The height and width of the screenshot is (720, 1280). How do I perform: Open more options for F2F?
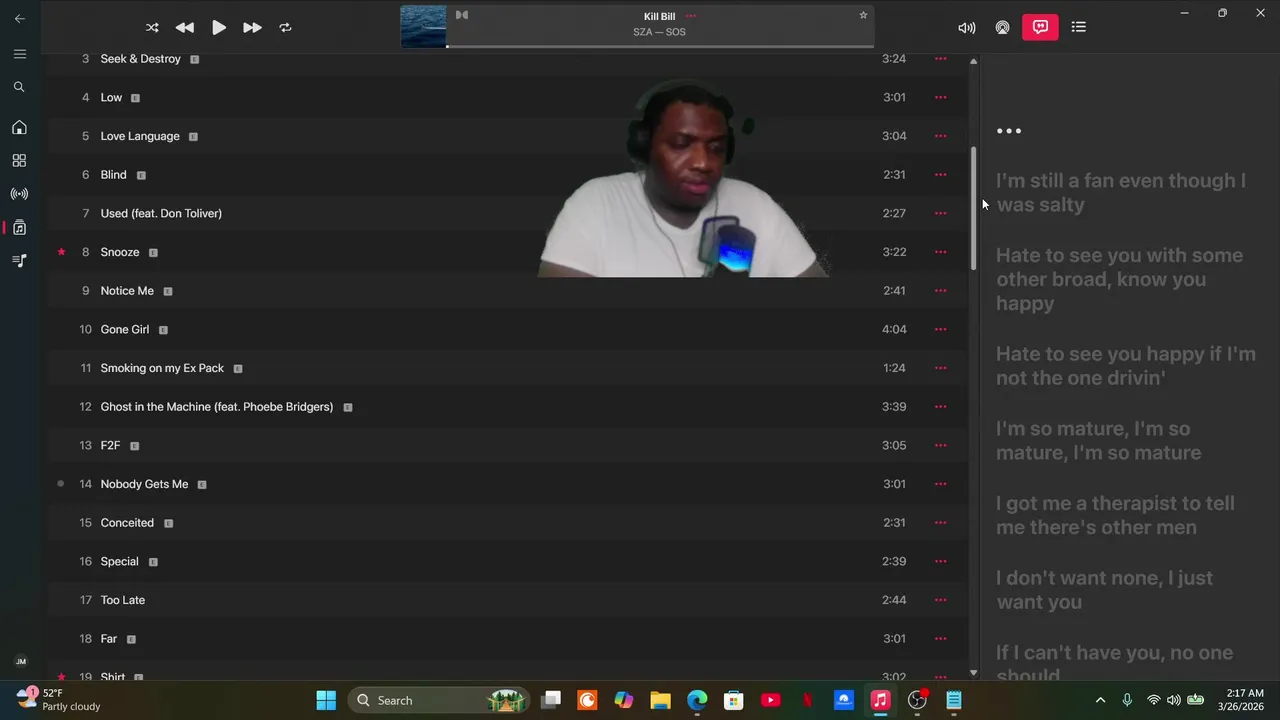point(940,445)
